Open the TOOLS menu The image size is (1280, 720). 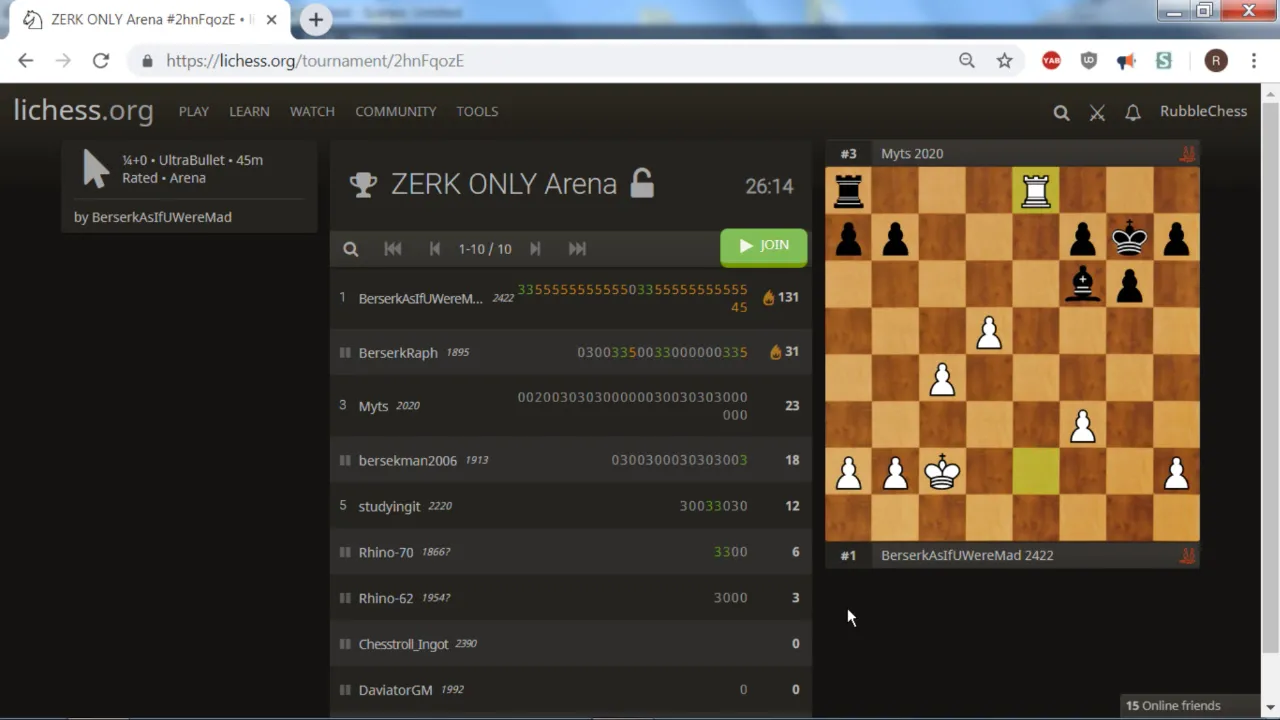[477, 111]
